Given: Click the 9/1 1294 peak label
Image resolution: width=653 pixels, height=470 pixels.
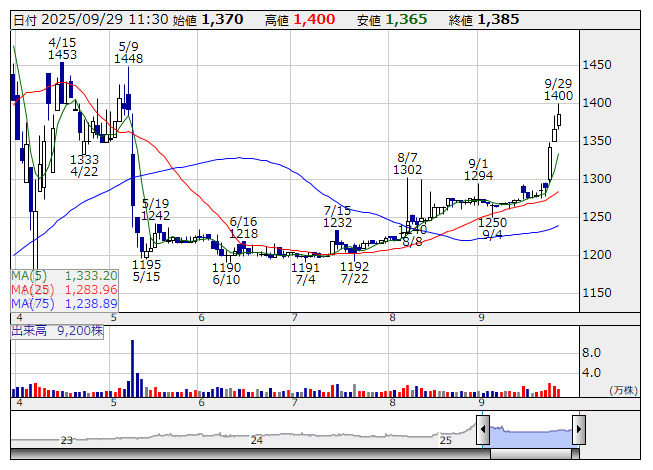Looking at the screenshot, I should point(479,169).
